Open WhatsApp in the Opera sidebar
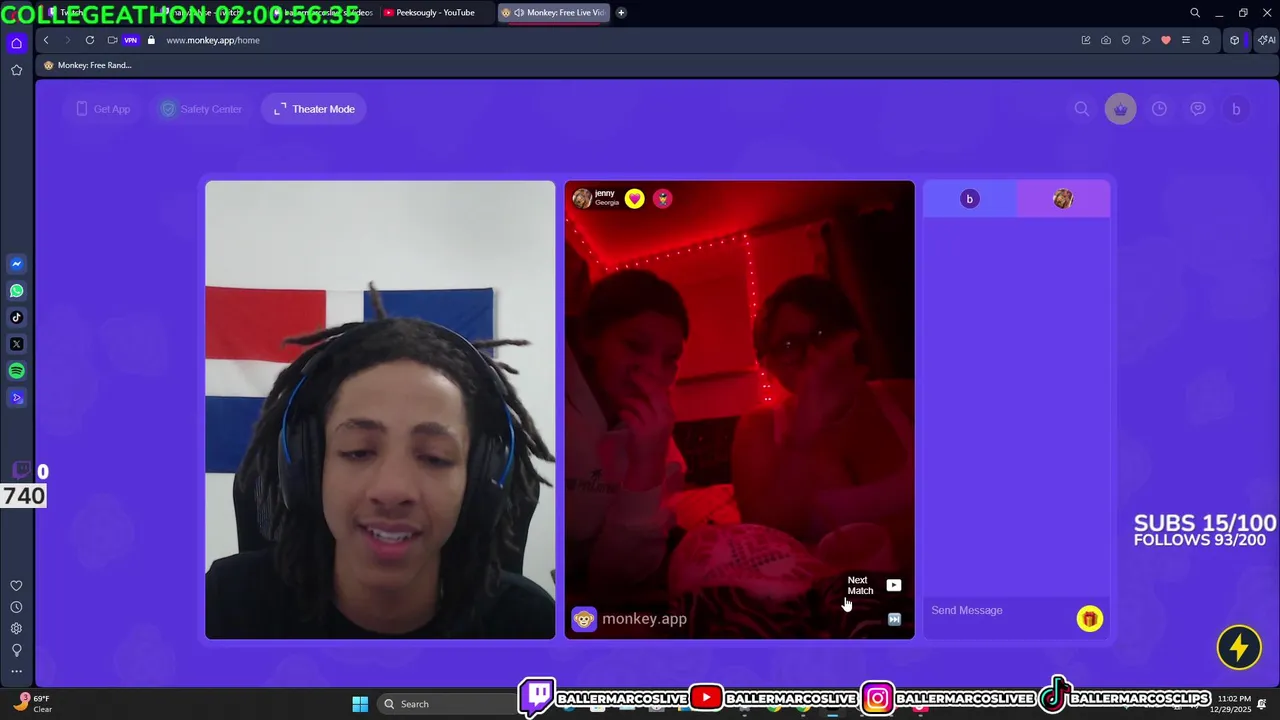The image size is (1280, 720). click(x=16, y=291)
